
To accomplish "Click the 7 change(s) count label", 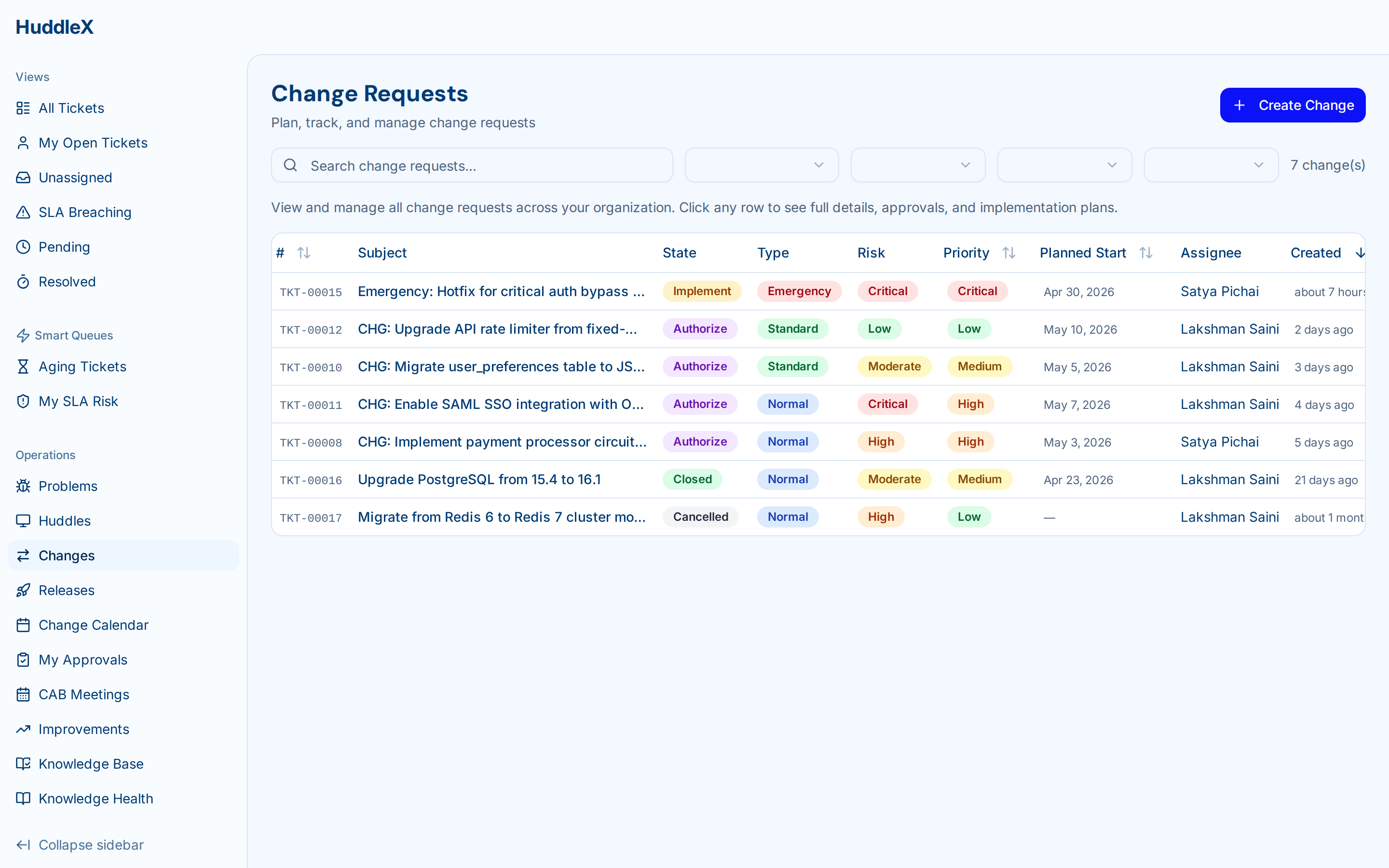I will pos(1328,165).
